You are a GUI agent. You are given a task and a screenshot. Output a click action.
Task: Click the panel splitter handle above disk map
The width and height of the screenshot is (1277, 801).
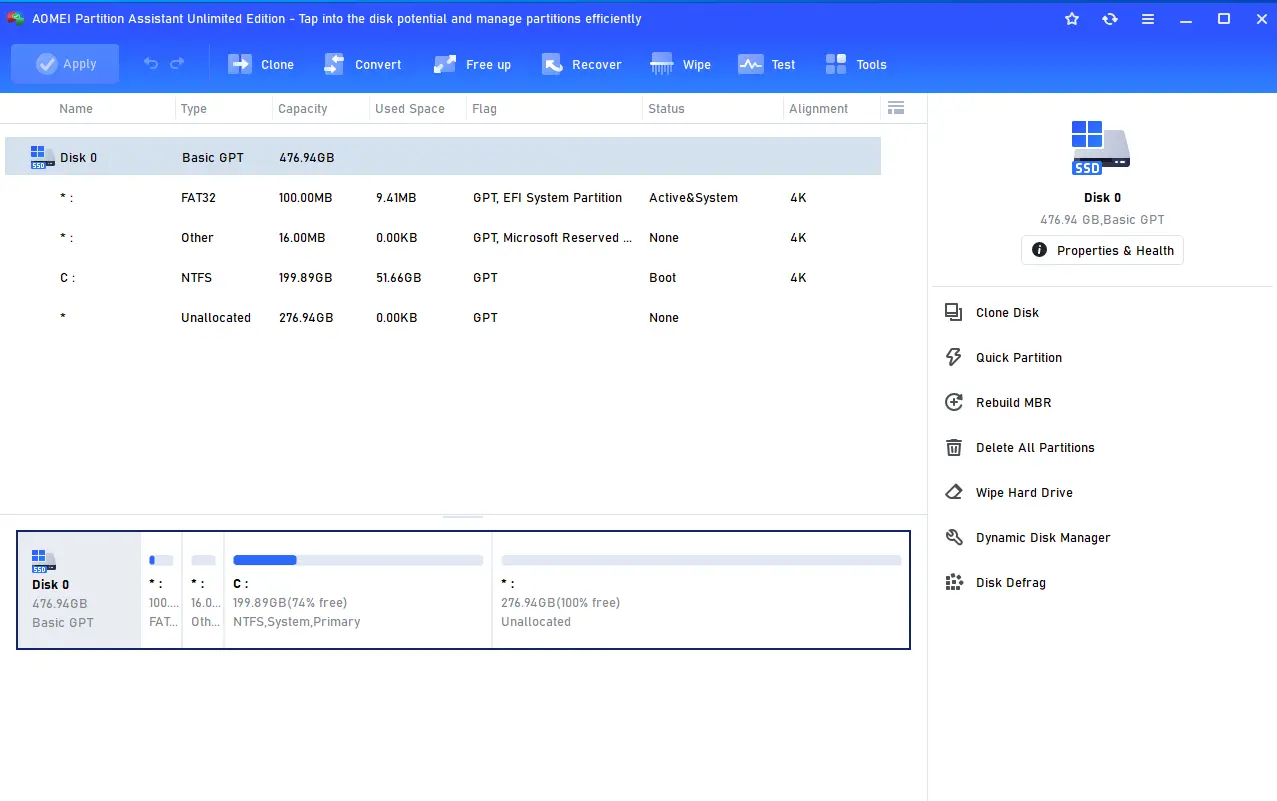[463, 517]
